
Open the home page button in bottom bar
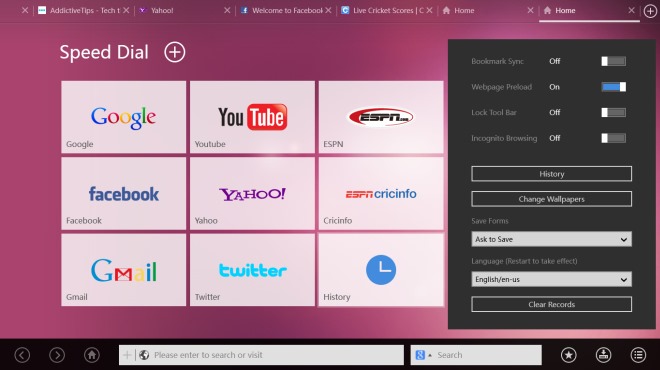pyautogui.click(x=91, y=355)
